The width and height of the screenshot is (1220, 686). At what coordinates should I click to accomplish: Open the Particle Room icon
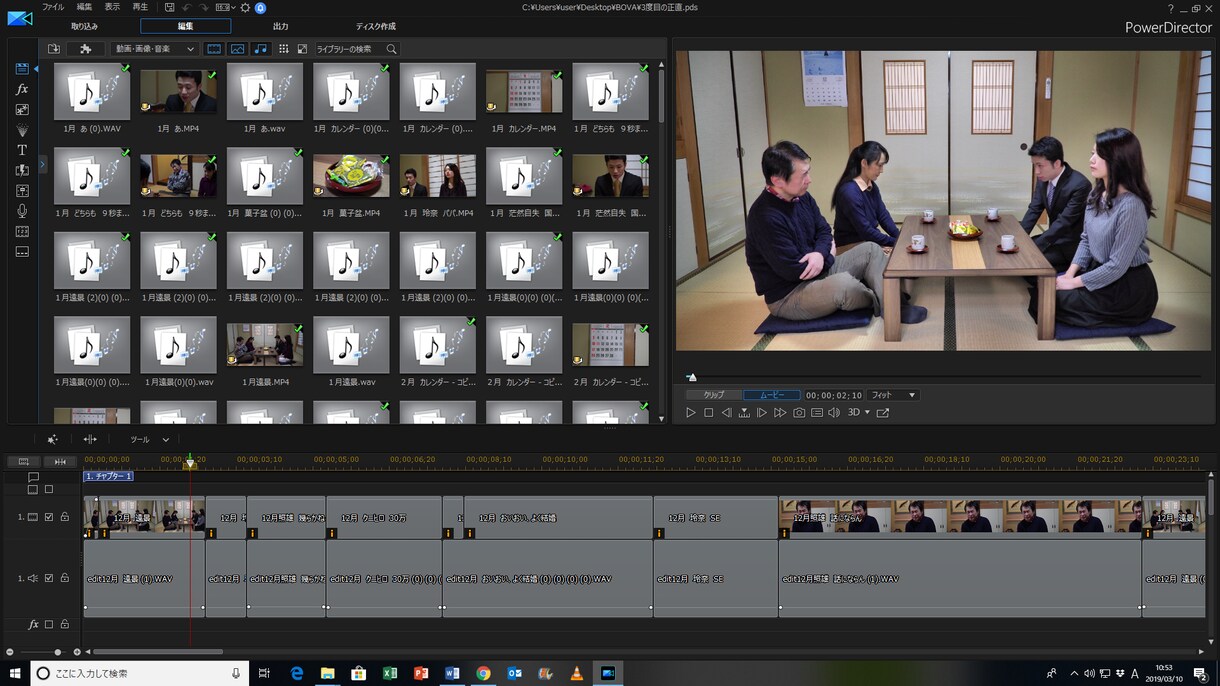pyautogui.click(x=22, y=130)
